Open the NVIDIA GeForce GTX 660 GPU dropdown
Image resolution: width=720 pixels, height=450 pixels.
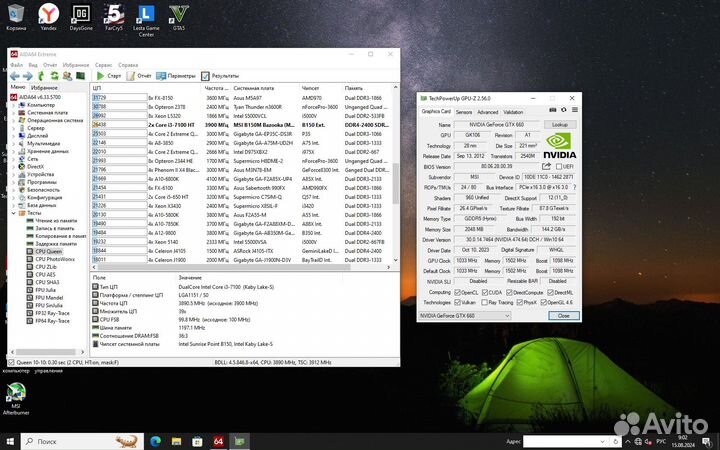[x=464, y=316]
